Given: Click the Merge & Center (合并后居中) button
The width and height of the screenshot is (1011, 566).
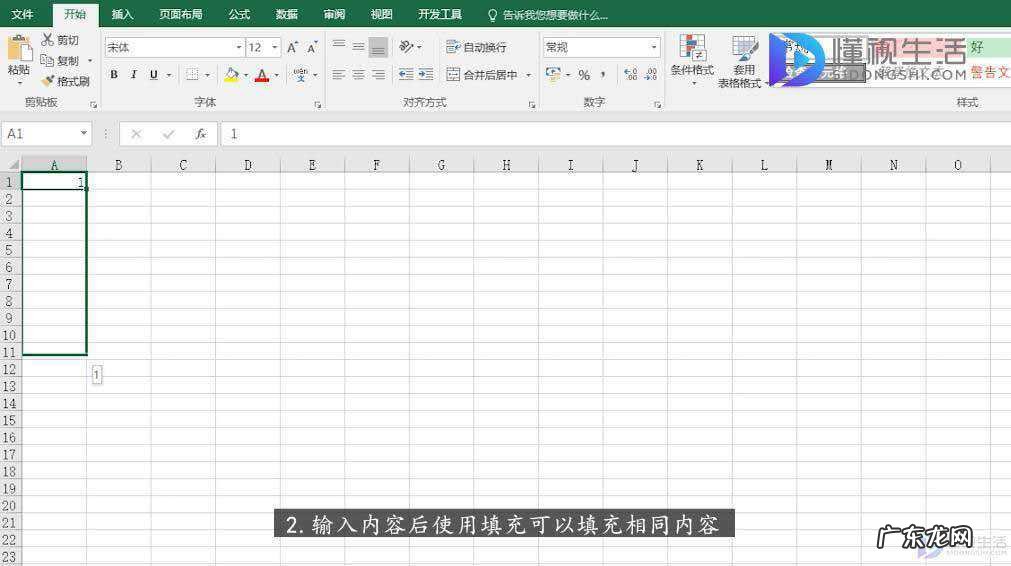Looking at the screenshot, I should pyautogui.click(x=482, y=75).
